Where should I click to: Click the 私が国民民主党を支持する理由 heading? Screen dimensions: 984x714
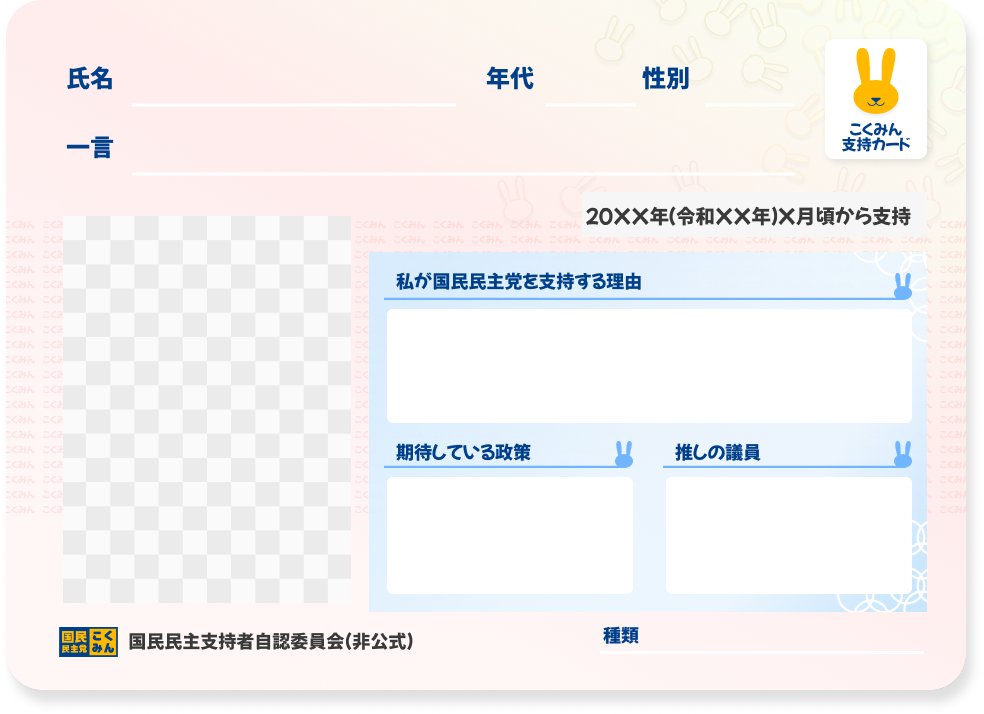(x=518, y=282)
